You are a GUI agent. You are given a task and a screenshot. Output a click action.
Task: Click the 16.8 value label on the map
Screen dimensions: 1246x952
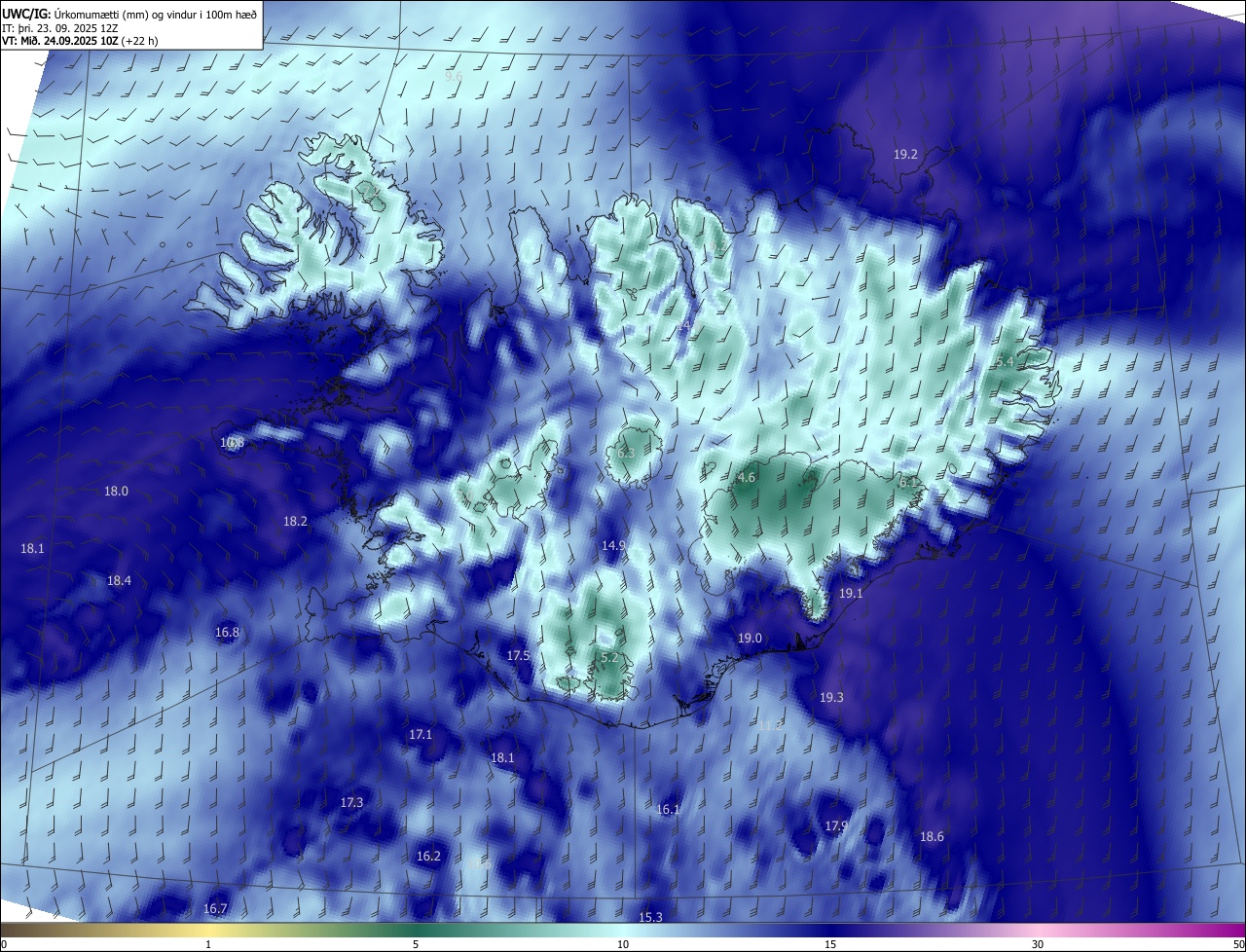tap(227, 632)
